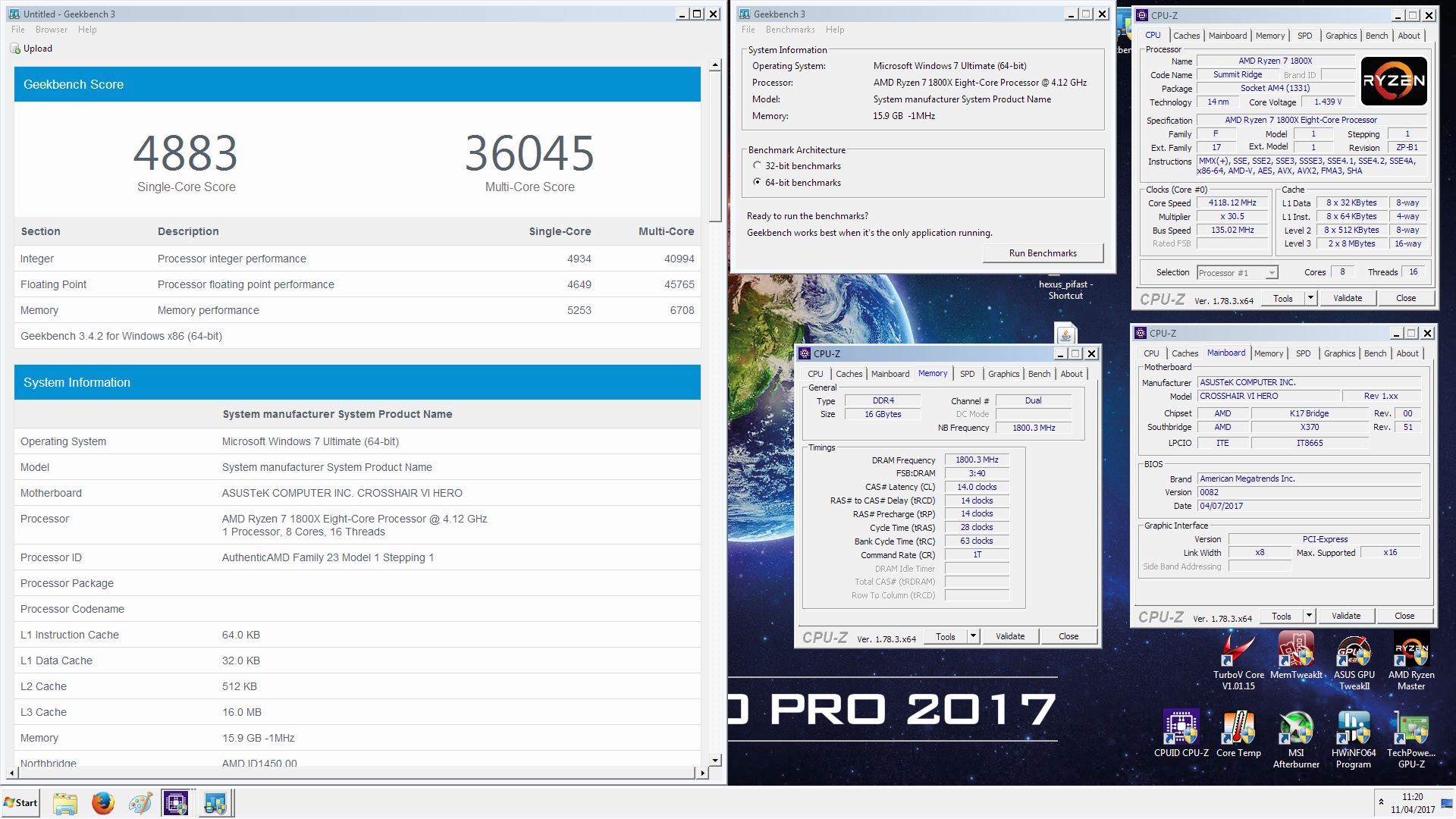Click the Upload icon in Geekbench results
Image resolution: width=1456 pixels, height=819 pixels.
[15, 49]
